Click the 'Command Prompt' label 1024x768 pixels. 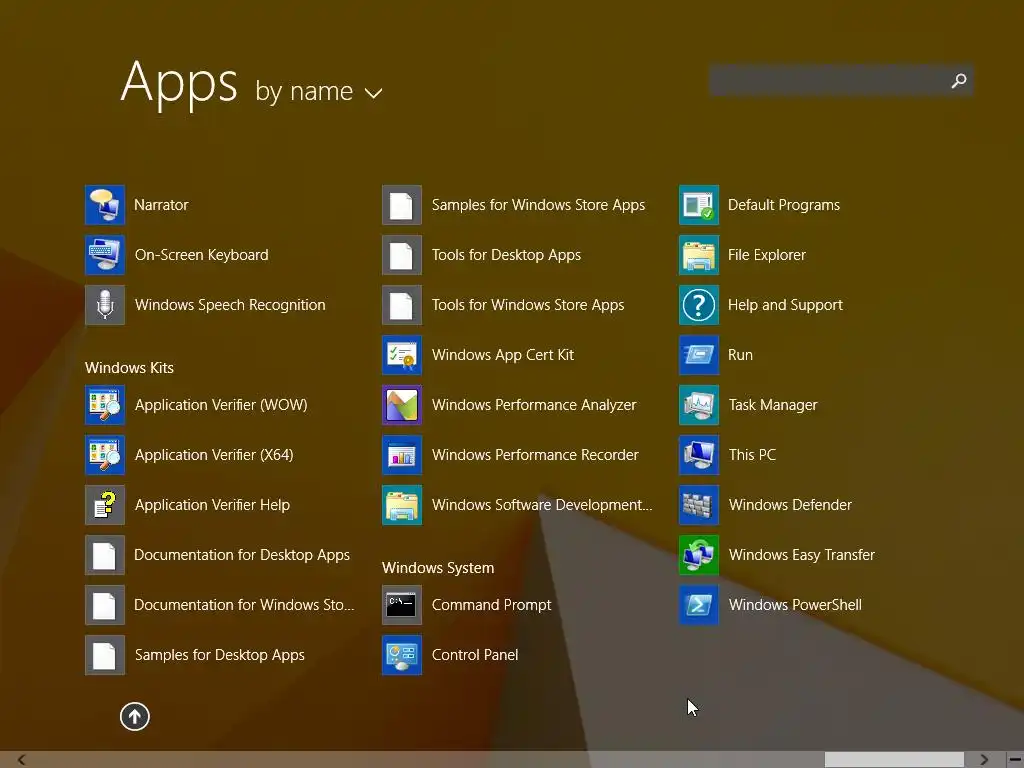492,605
